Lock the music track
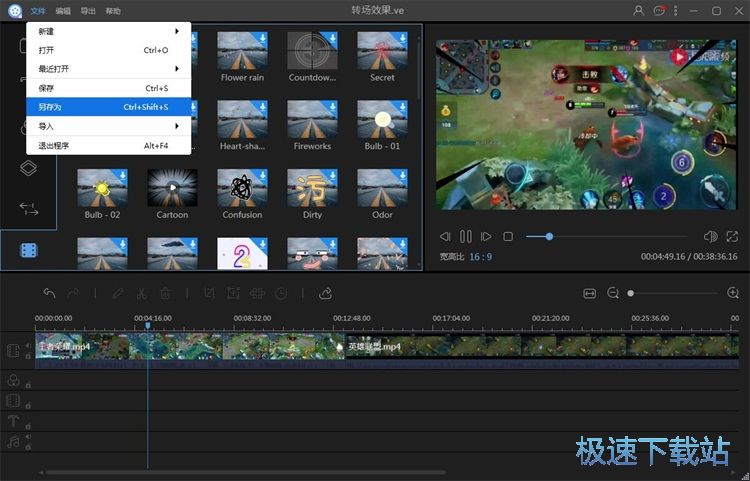This screenshot has width=750, height=481. [x=28, y=447]
